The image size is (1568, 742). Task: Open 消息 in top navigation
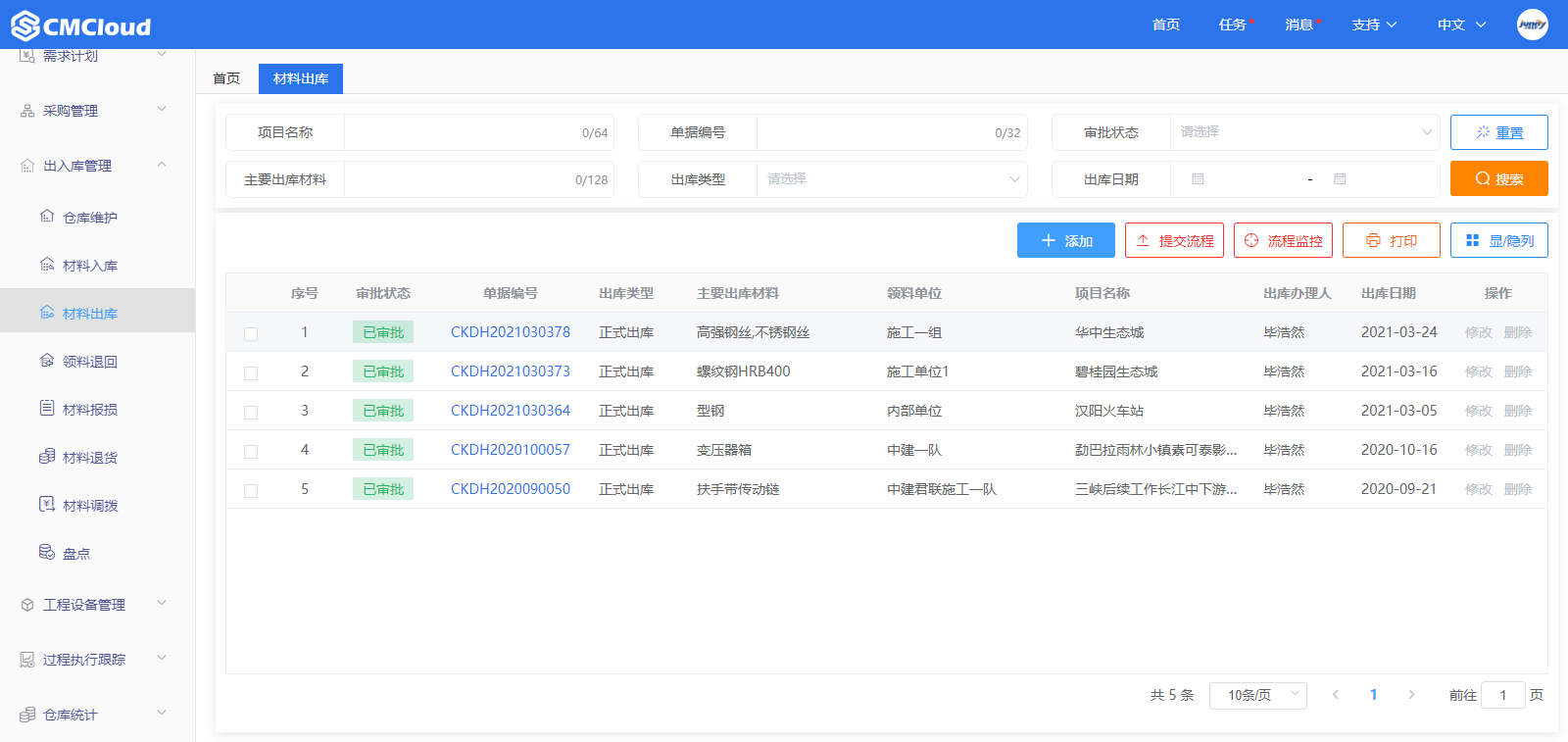(x=1299, y=25)
